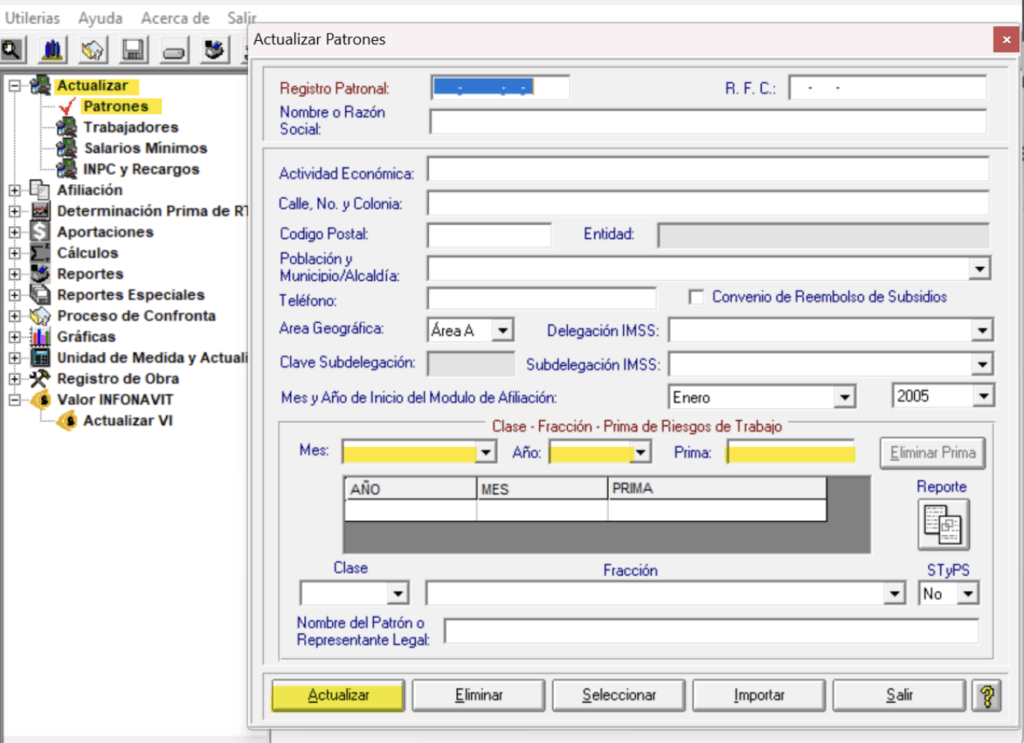The image size is (1024, 743).
Task: Open the Utilerias menu
Action: click(x=32, y=18)
